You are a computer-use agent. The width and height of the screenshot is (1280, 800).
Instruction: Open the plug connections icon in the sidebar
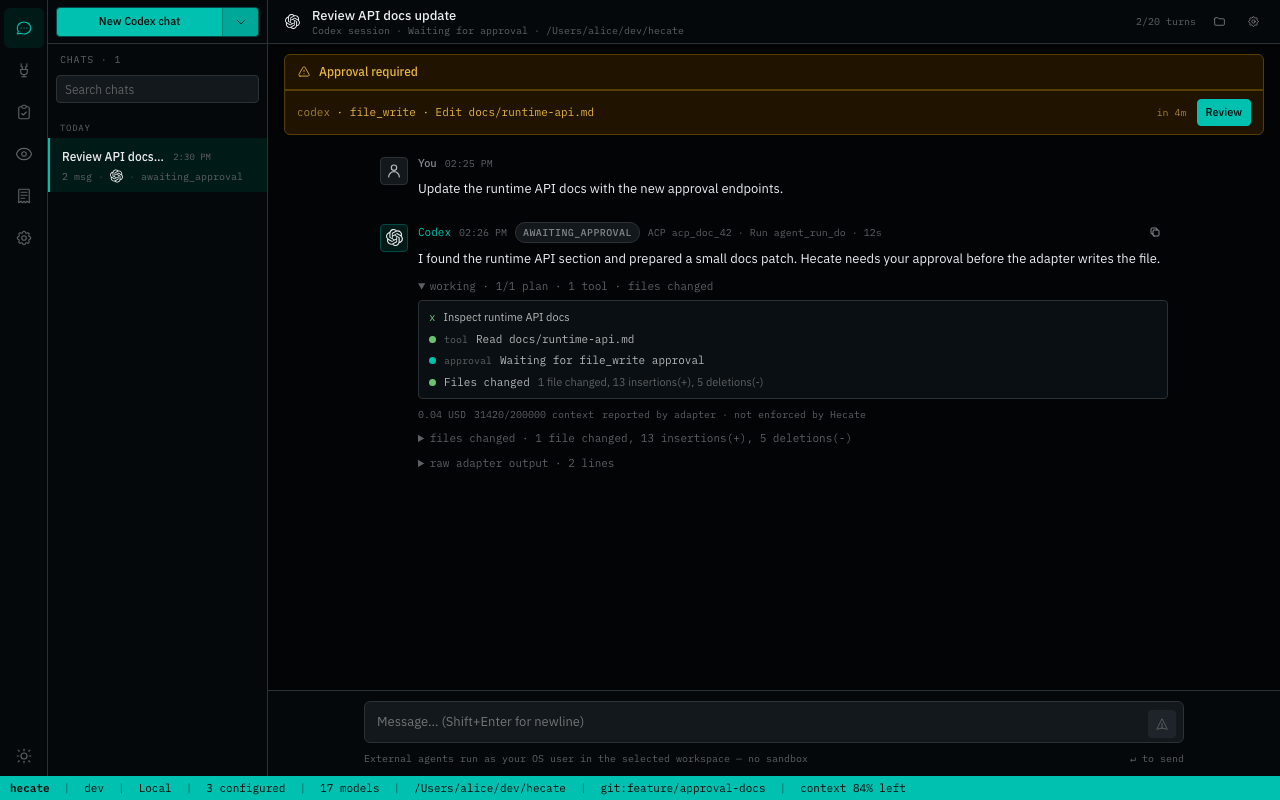coord(24,70)
